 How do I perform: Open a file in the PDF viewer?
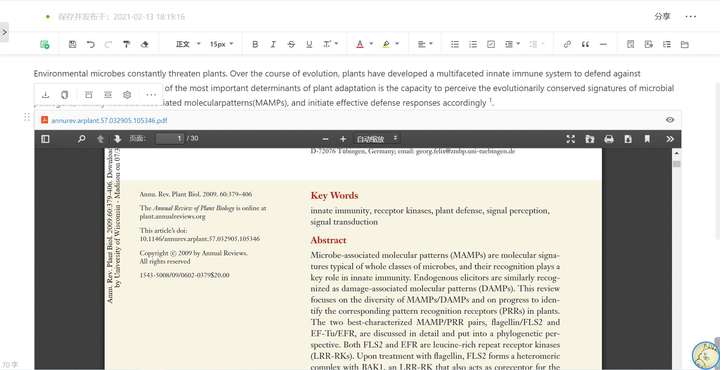590,139
